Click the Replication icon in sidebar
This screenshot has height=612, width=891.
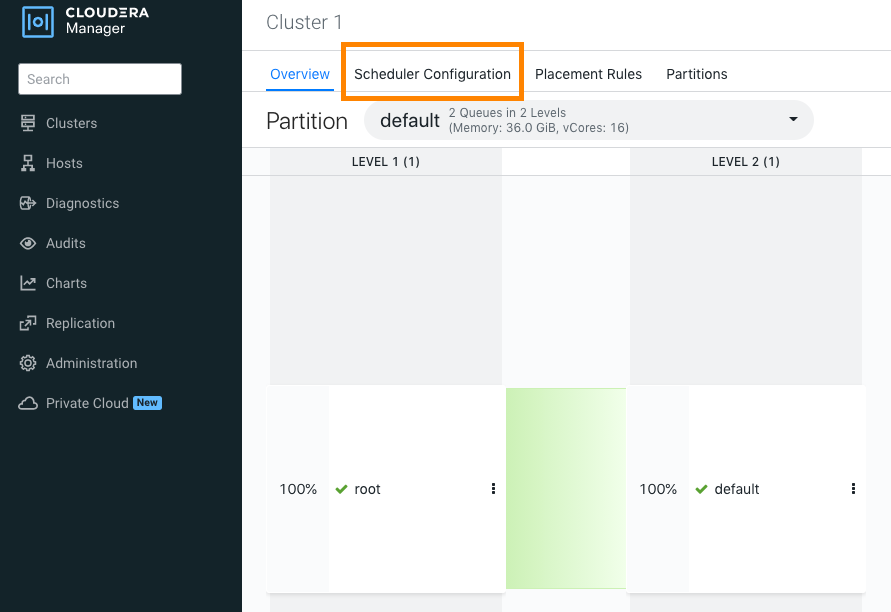point(28,323)
